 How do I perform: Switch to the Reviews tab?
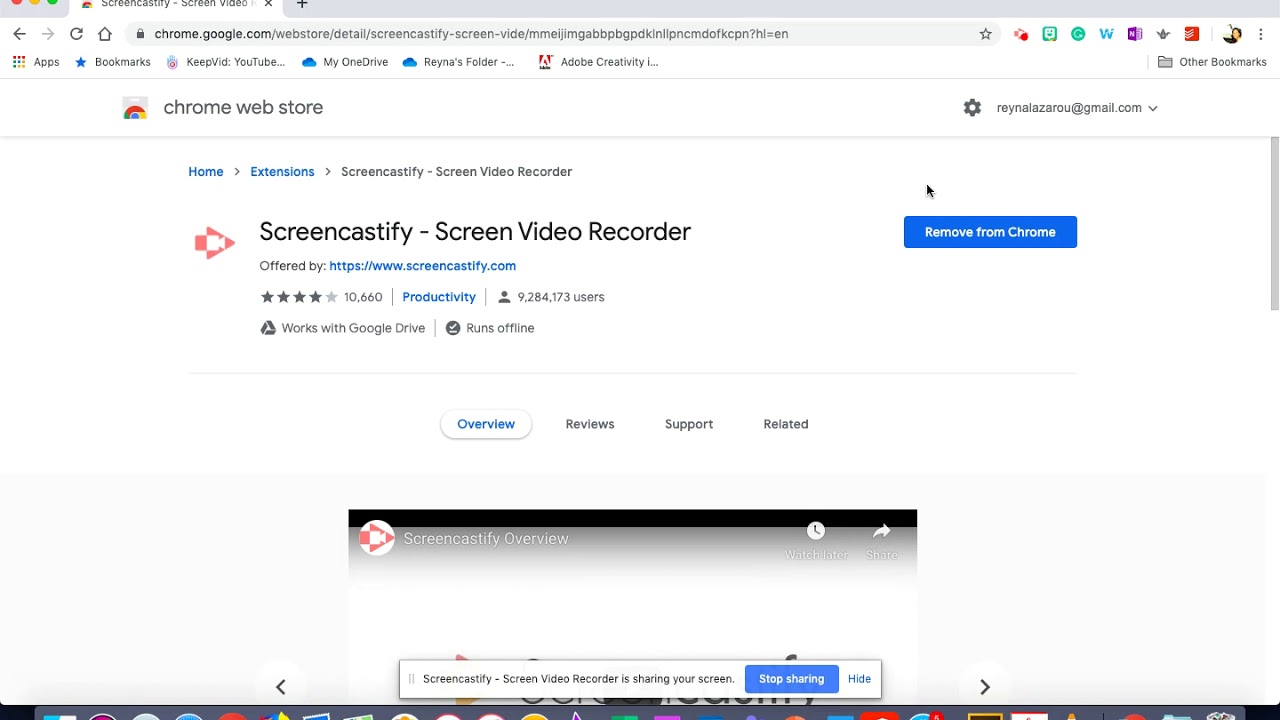click(590, 424)
